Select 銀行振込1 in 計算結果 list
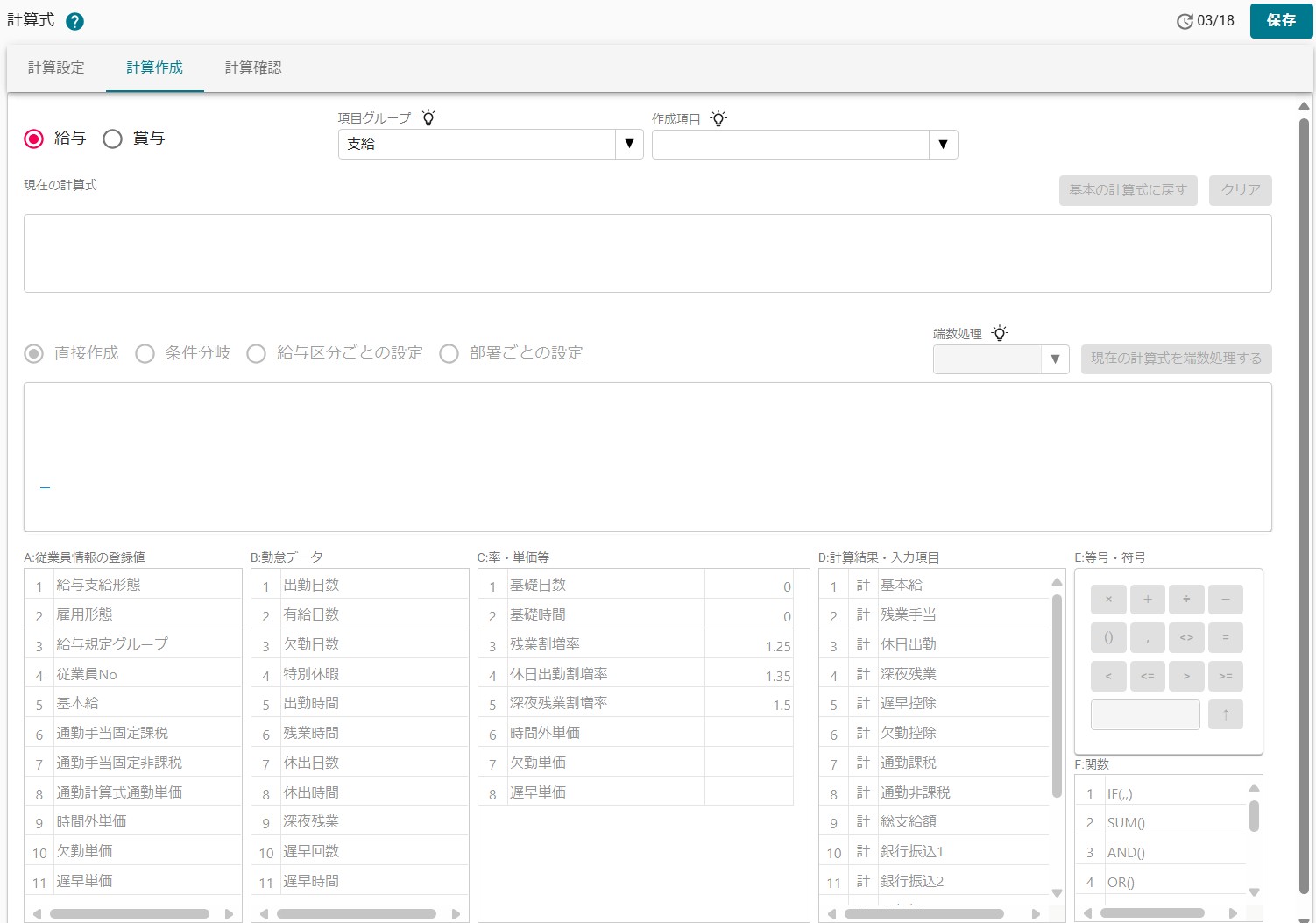1316x923 pixels. (934, 851)
